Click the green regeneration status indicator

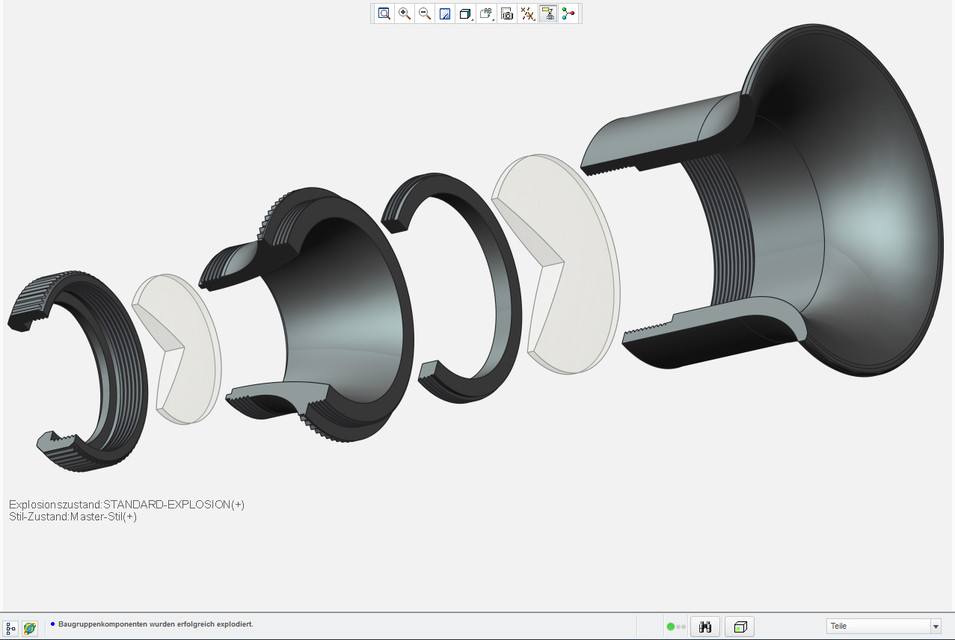672,627
